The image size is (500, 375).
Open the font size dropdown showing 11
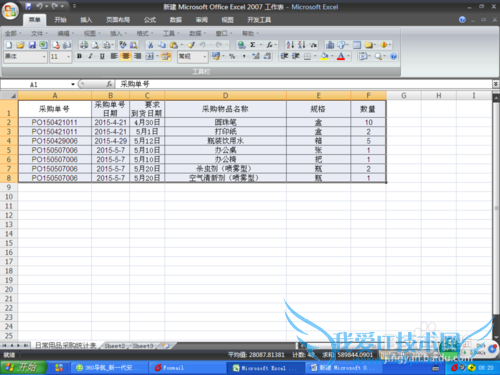pos(68,57)
